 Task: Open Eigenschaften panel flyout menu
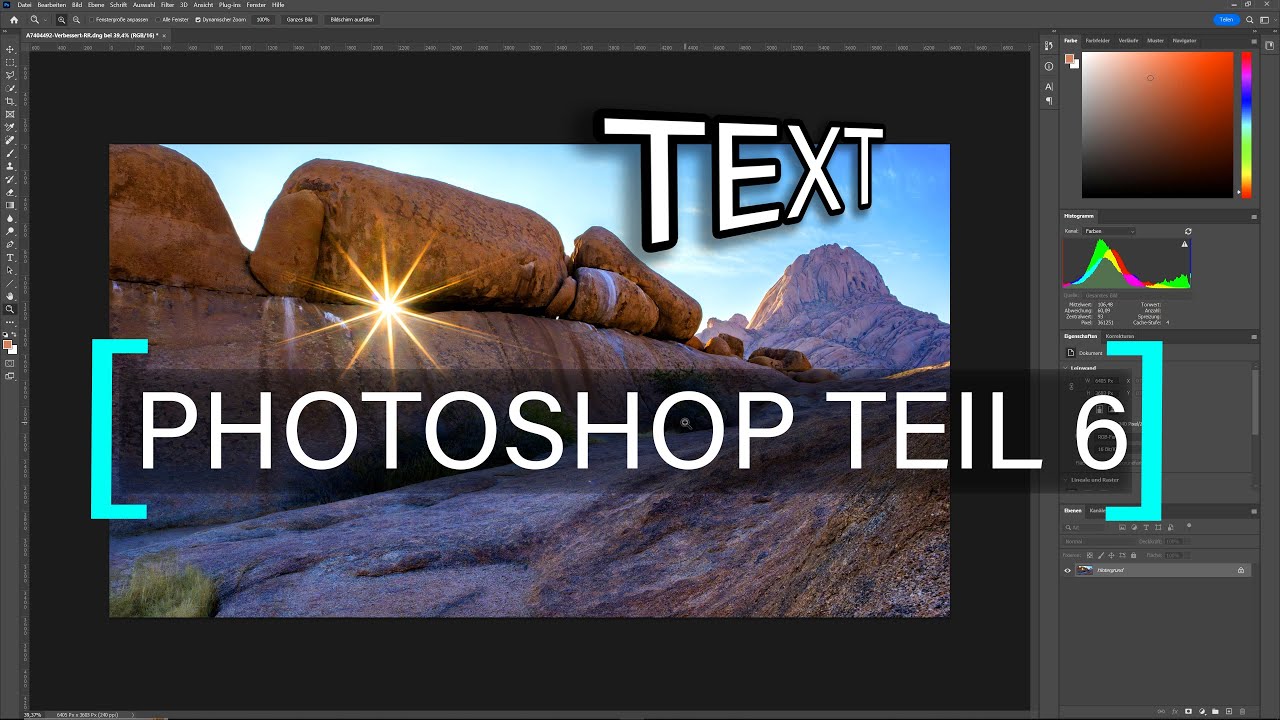[1254, 336]
